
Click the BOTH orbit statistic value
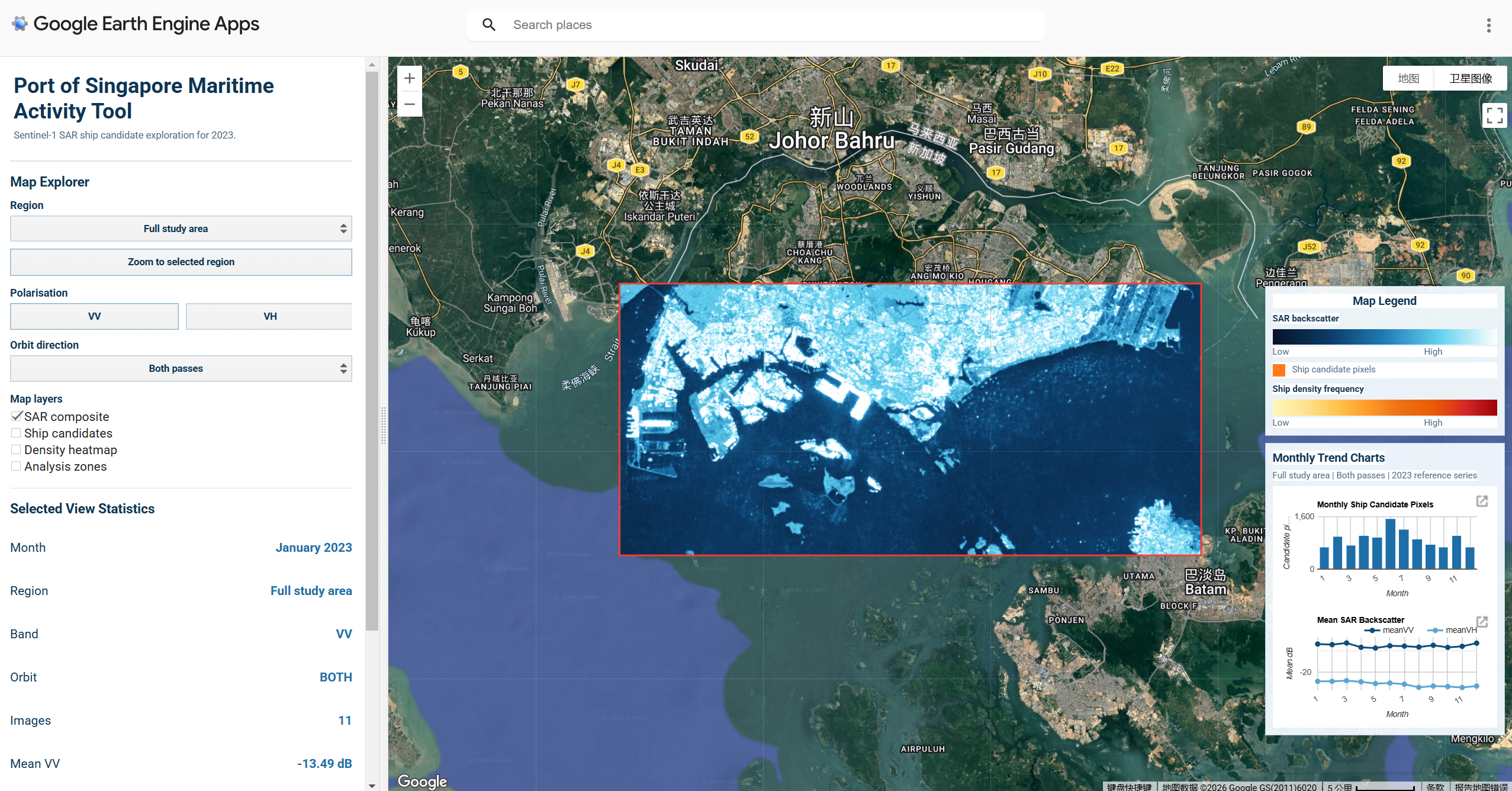pyautogui.click(x=336, y=677)
